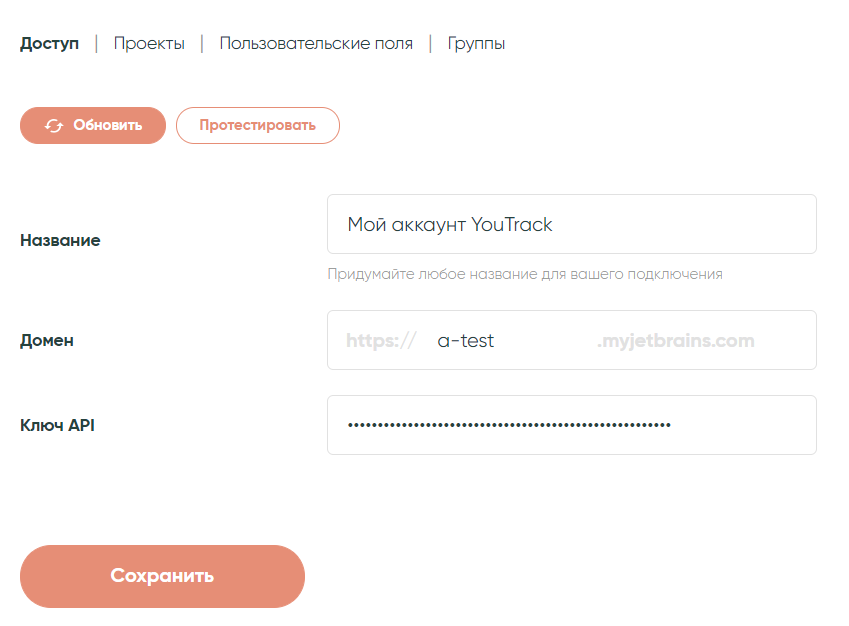Go to the Группы tab

[x=476, y=44]
